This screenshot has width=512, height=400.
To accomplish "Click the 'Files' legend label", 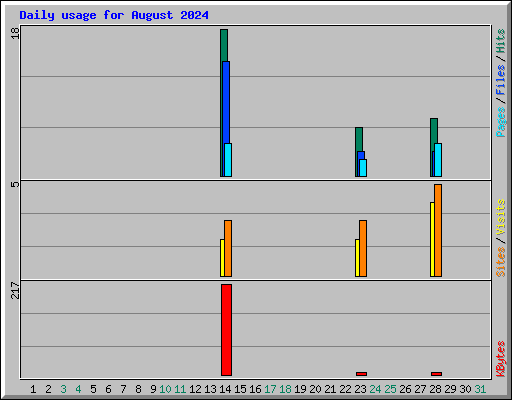I will point(501,80).
